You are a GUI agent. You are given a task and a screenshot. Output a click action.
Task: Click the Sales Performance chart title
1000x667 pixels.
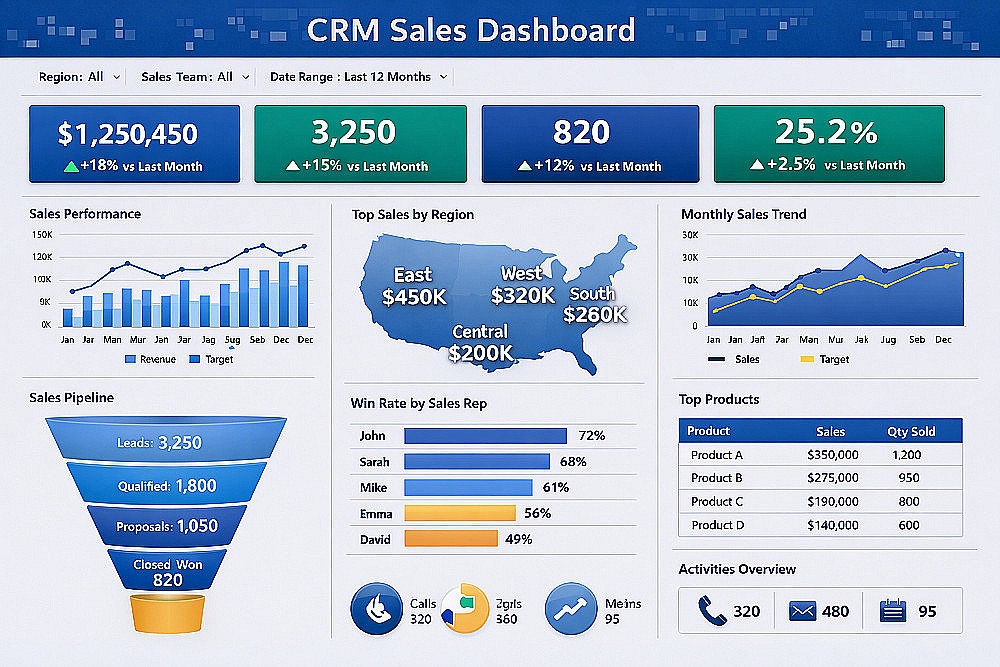pyautogui.click(x=85, y=214)
